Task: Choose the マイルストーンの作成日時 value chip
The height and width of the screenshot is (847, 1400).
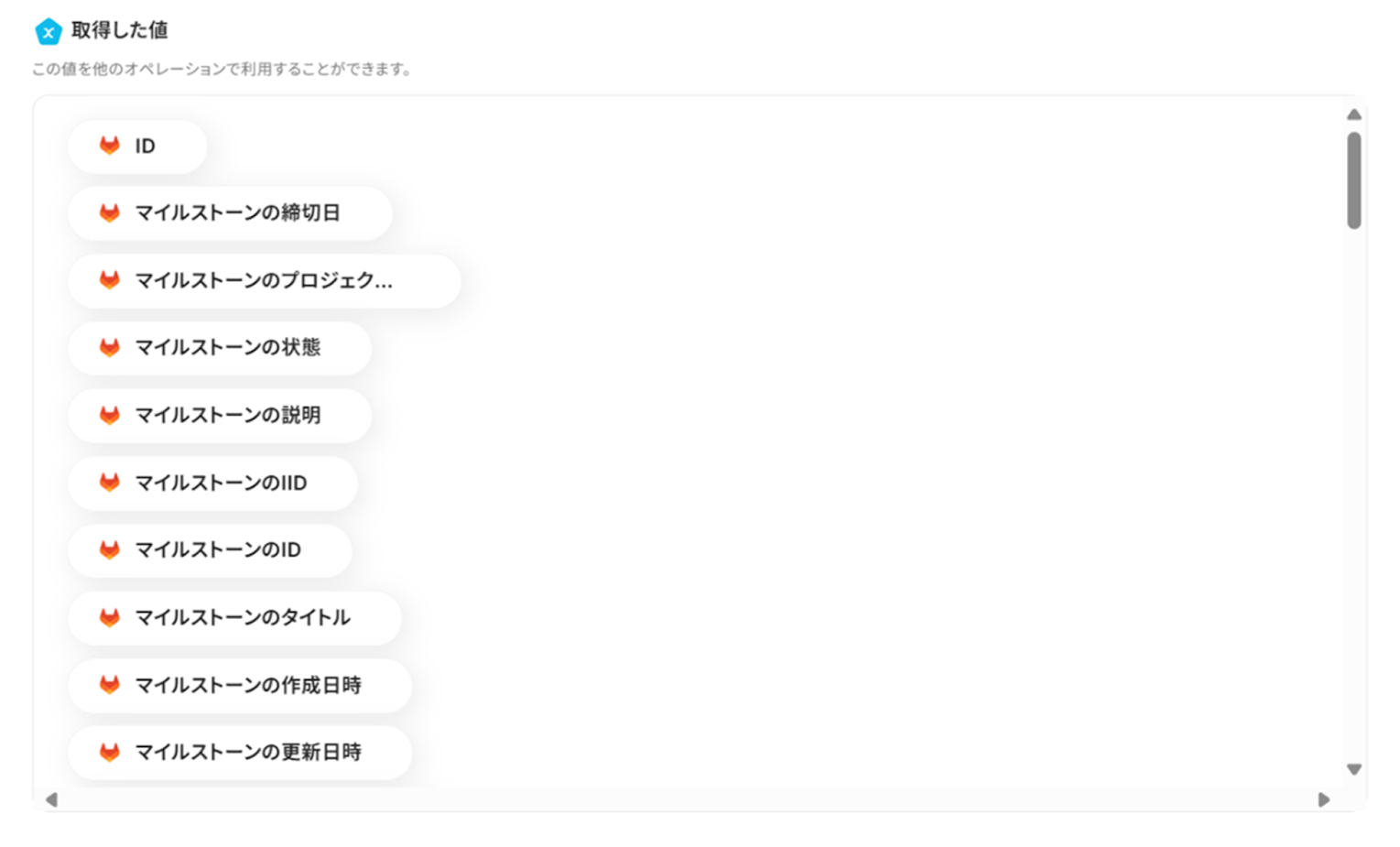Action: coord(240,685)
